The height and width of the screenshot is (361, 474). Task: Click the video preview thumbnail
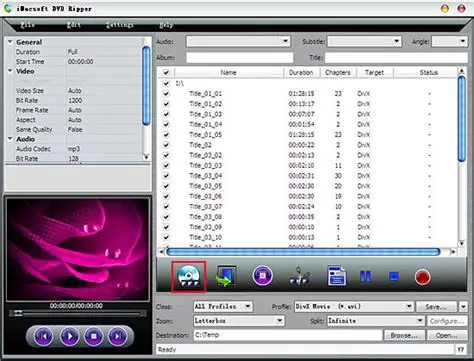tap(78, 250)
